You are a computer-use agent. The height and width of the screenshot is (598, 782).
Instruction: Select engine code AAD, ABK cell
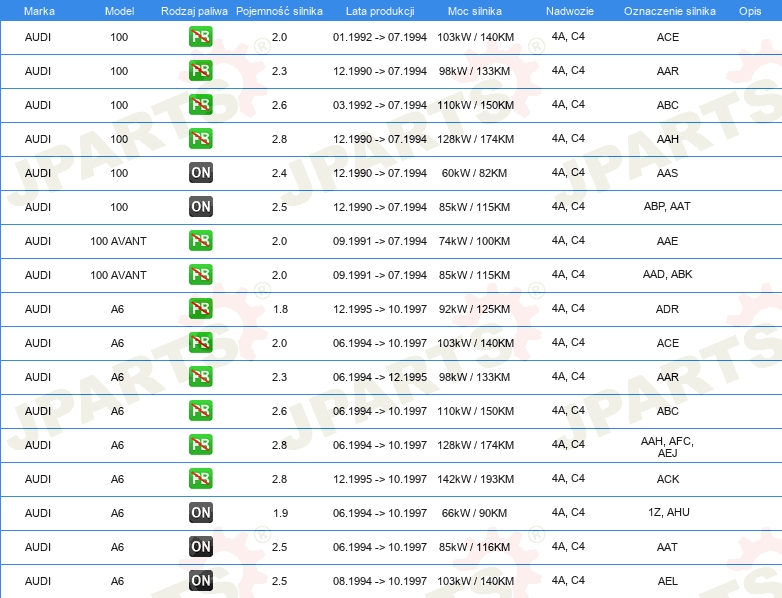tap(667, 274)
